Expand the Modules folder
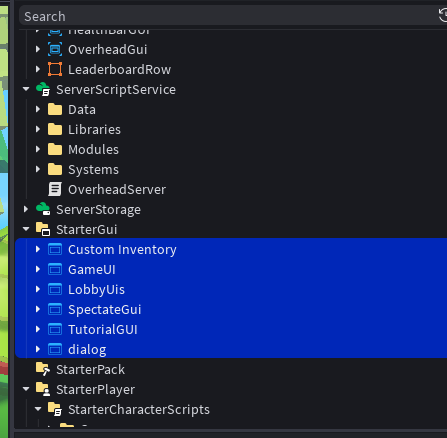This screenshot has width=447, height=438. [x=38, y=149]
